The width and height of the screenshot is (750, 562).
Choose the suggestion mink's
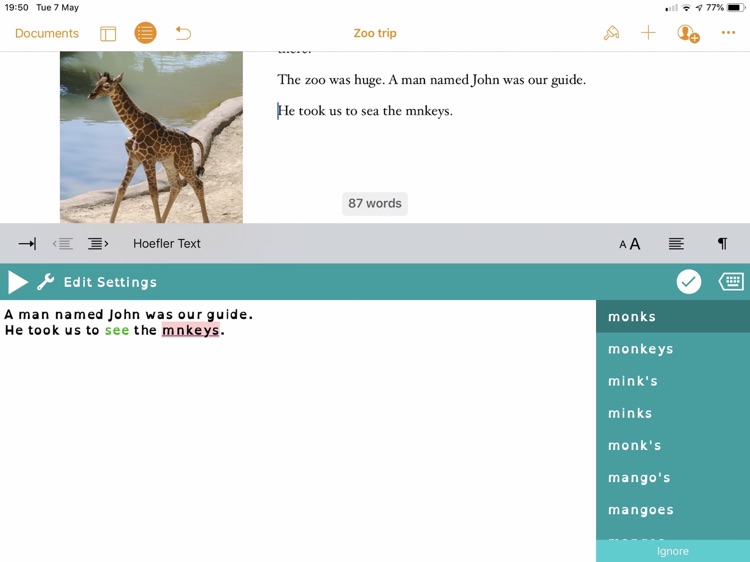tap(673, 381)
